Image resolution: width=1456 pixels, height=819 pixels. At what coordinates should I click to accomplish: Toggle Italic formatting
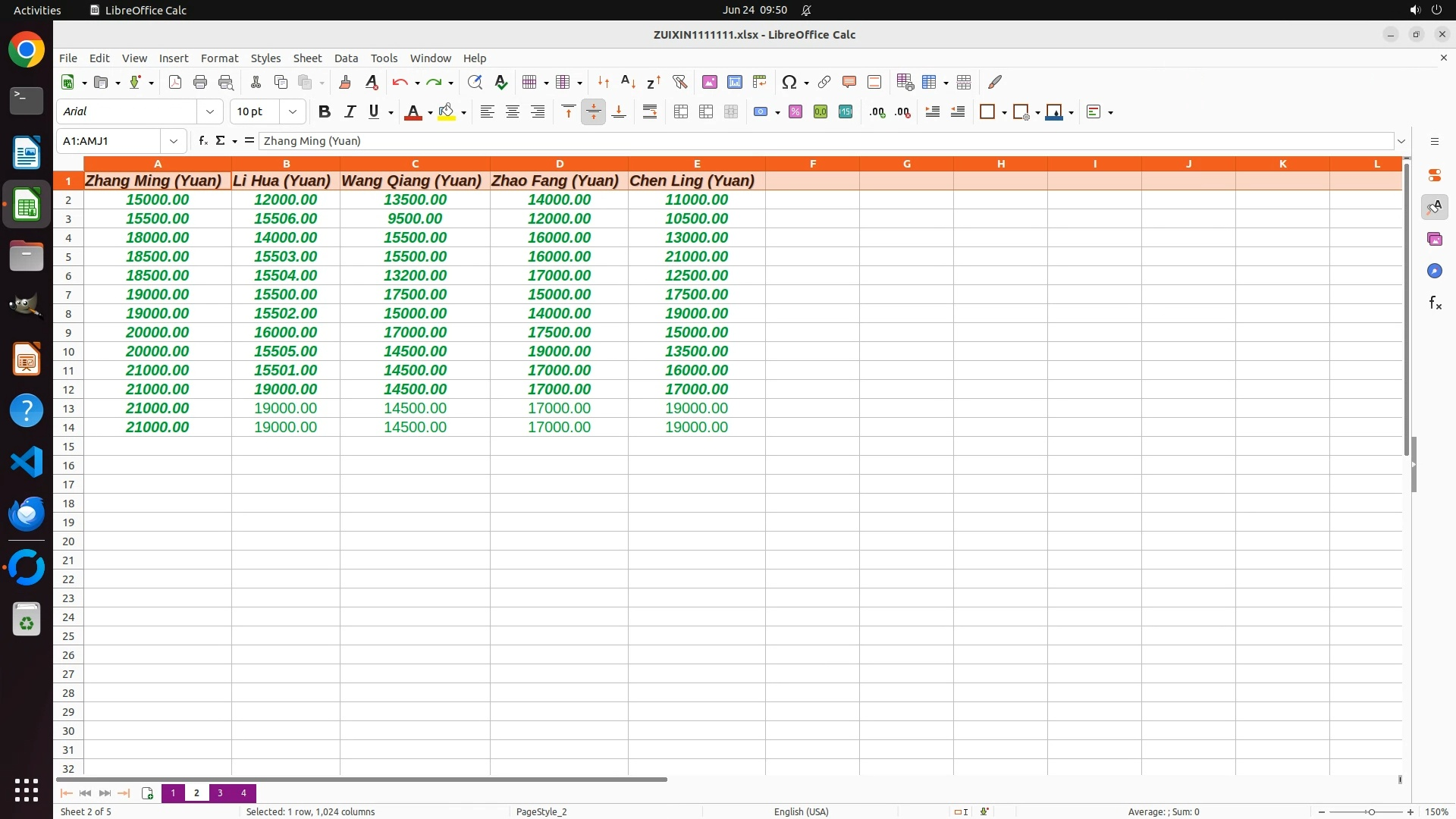point(350,111)
